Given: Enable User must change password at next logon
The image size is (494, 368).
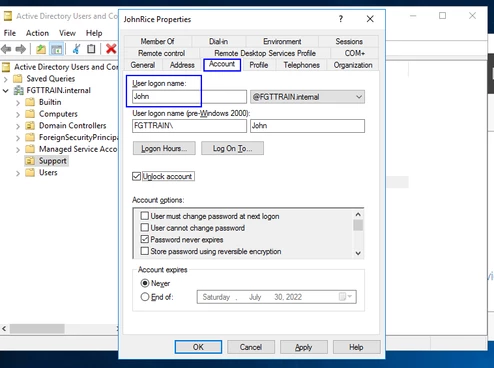Looking at the screenshot, I should point(144,216).
